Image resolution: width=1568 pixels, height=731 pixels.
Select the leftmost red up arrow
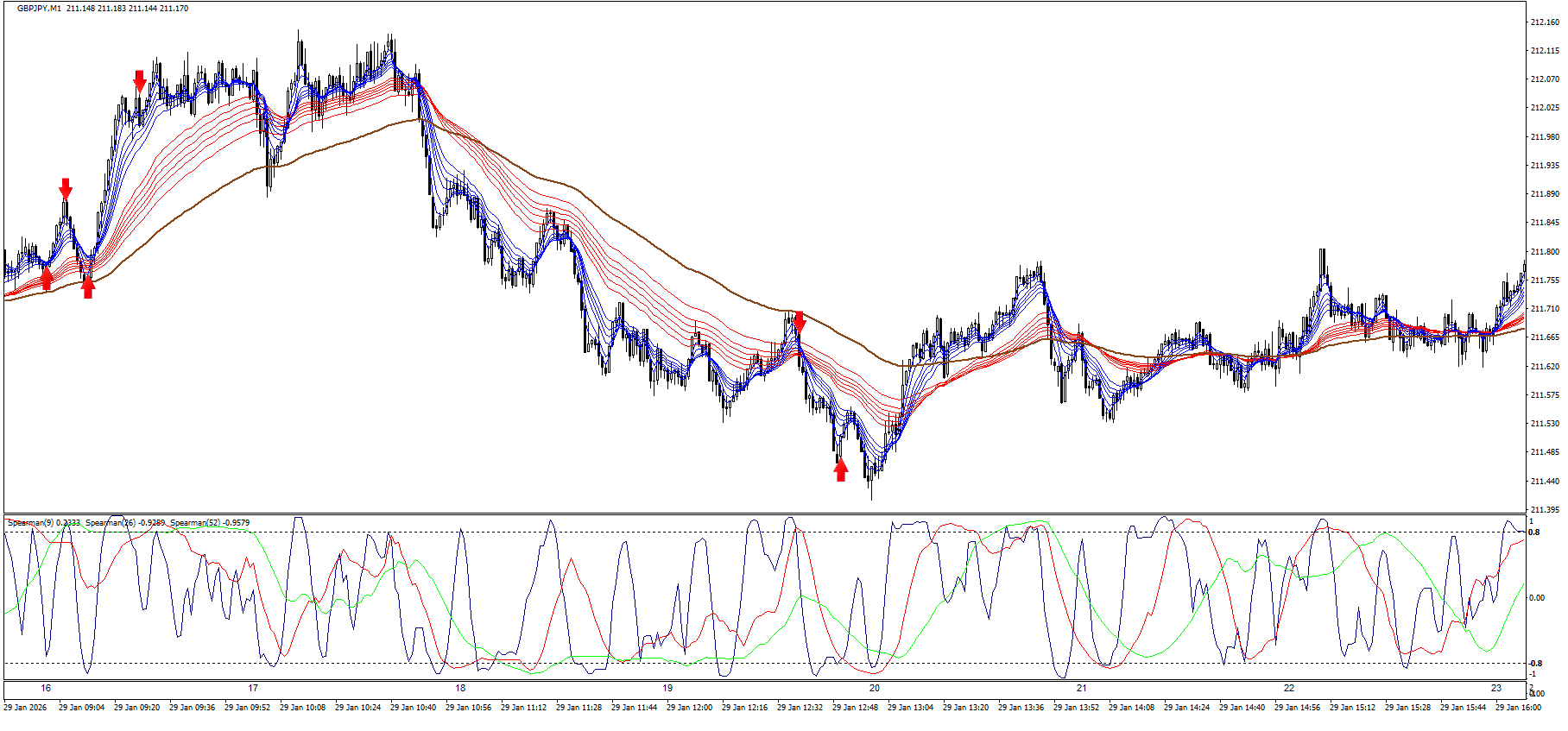point(47,278)
